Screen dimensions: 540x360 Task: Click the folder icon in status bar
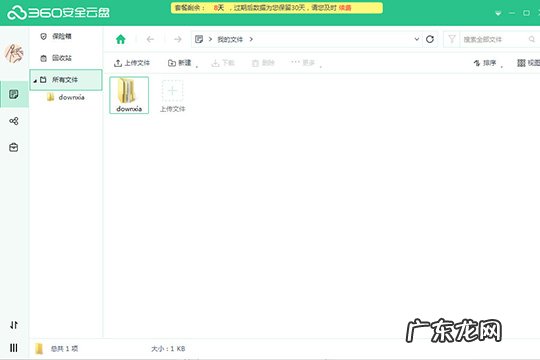point(39,349)
